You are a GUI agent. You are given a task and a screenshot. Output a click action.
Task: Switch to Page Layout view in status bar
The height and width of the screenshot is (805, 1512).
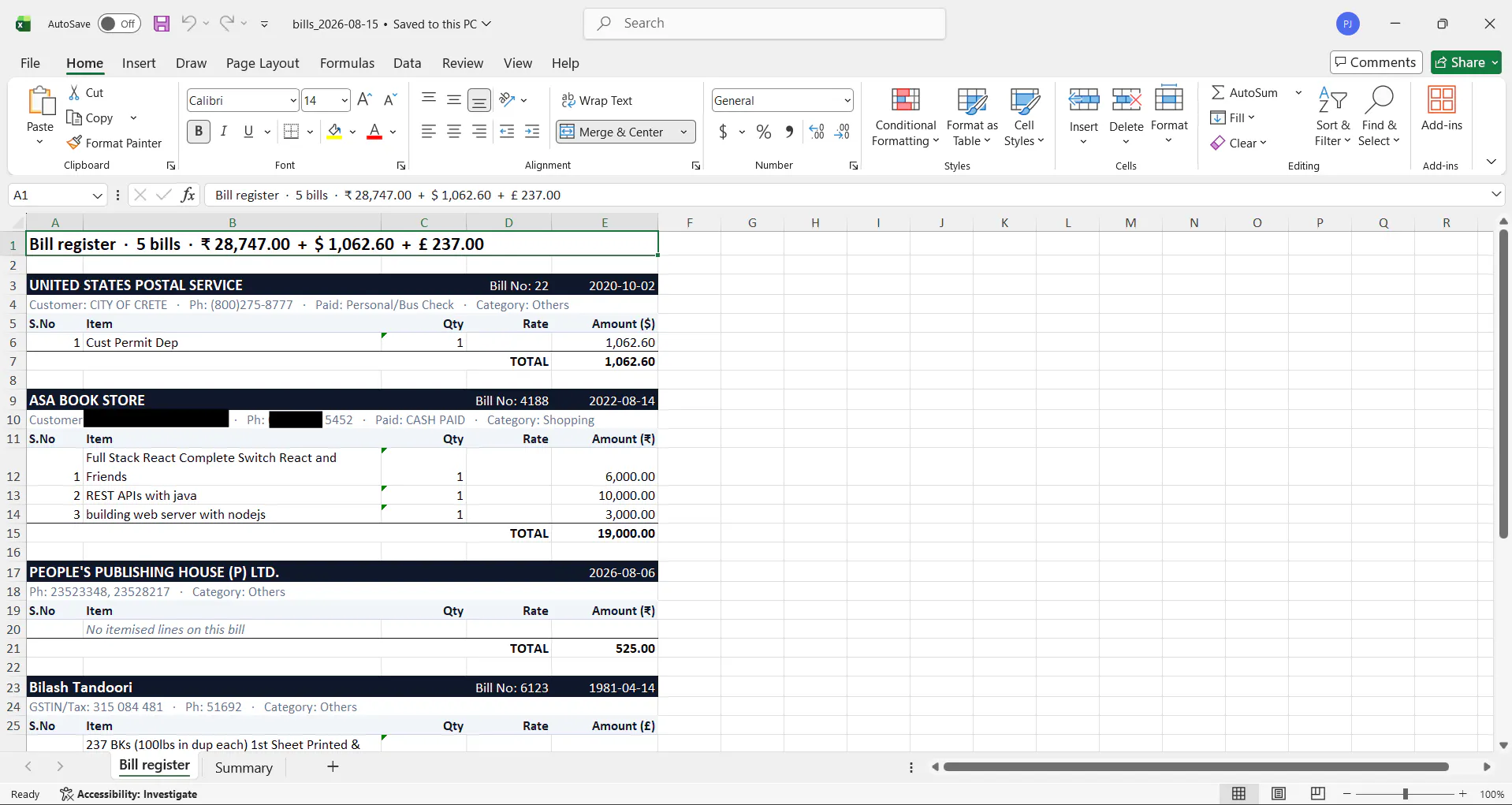click(x=1279, y=794)
